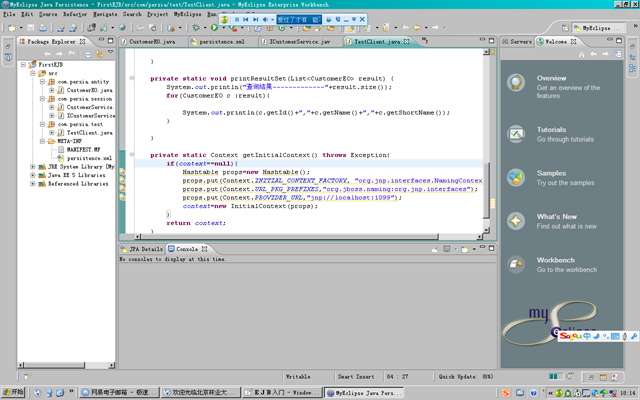Click the Save toolbar icon

coord(31,28)
